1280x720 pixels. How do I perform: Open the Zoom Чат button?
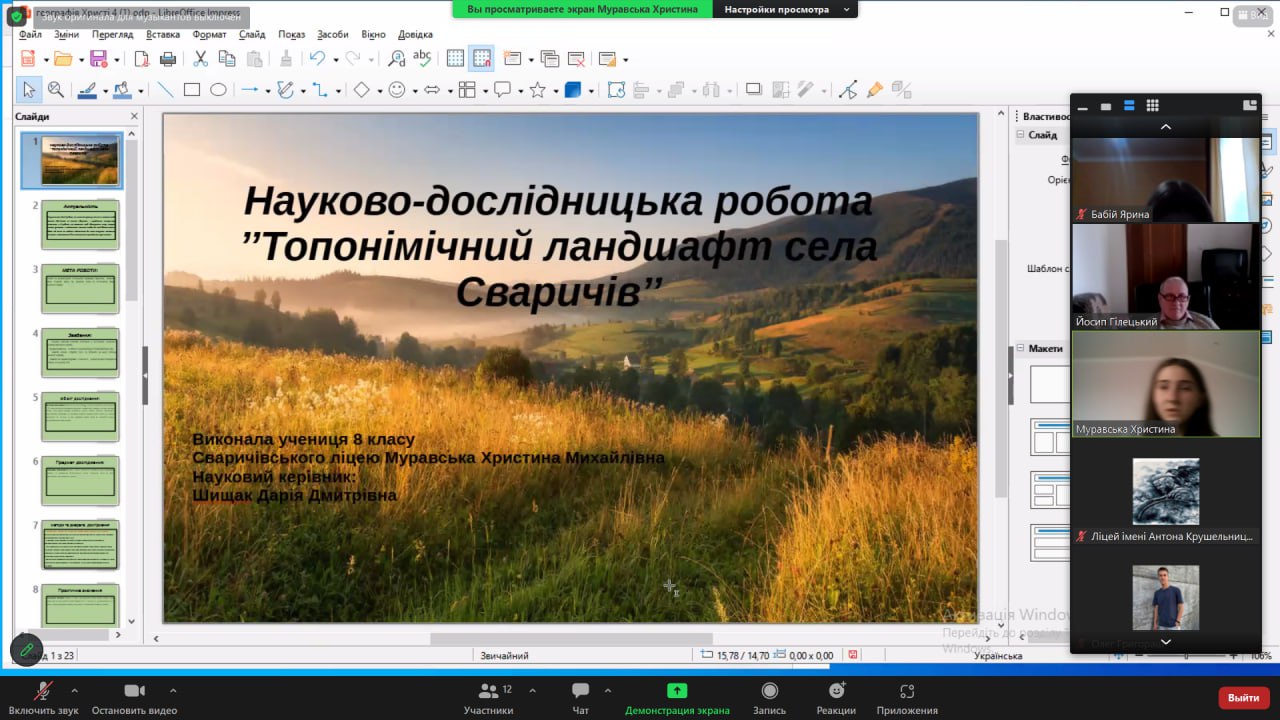(580, 697)
